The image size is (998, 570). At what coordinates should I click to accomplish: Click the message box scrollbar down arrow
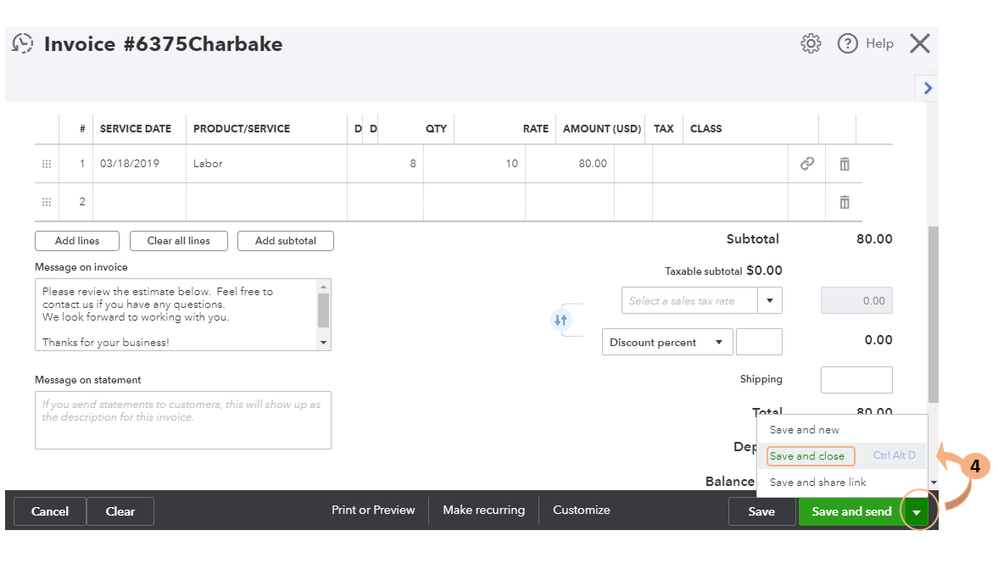point(323,343)
